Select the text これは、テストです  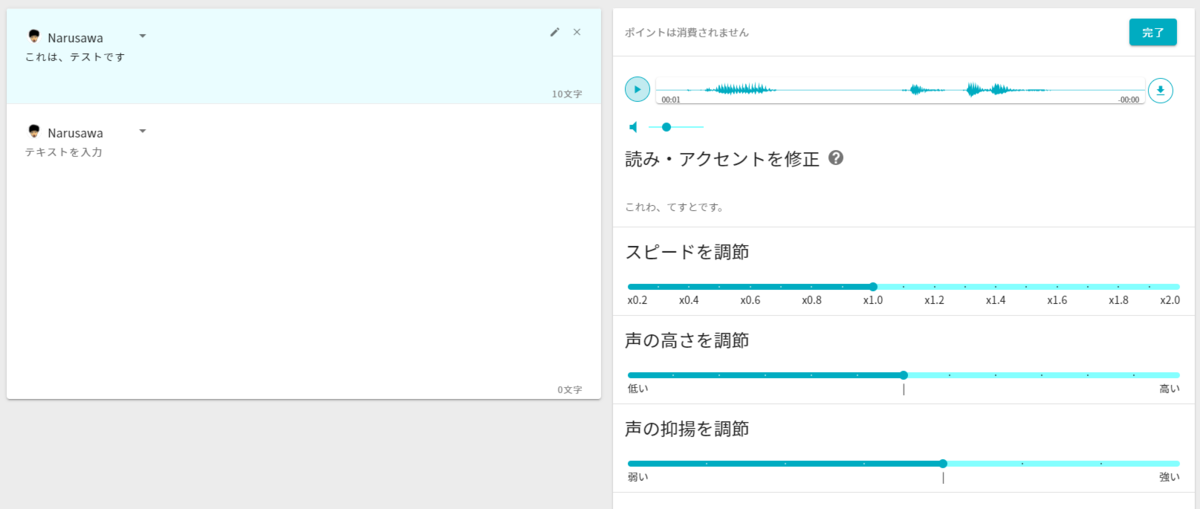[x=74, y=57]
